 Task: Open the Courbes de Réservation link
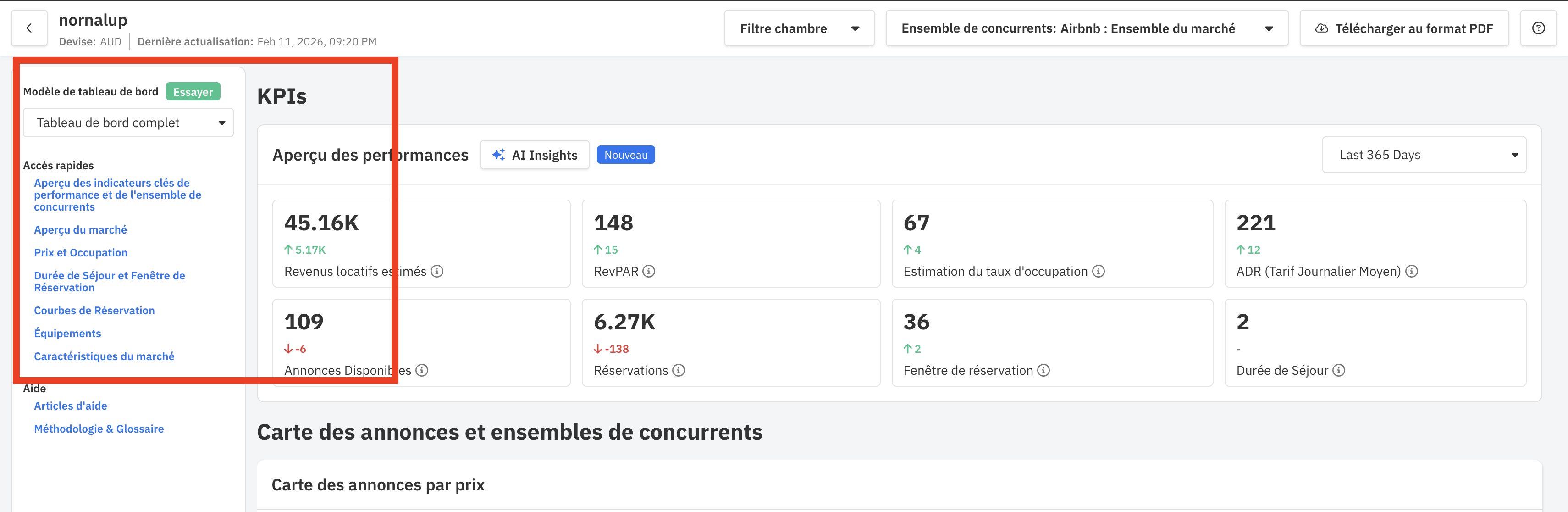point(94,311)
